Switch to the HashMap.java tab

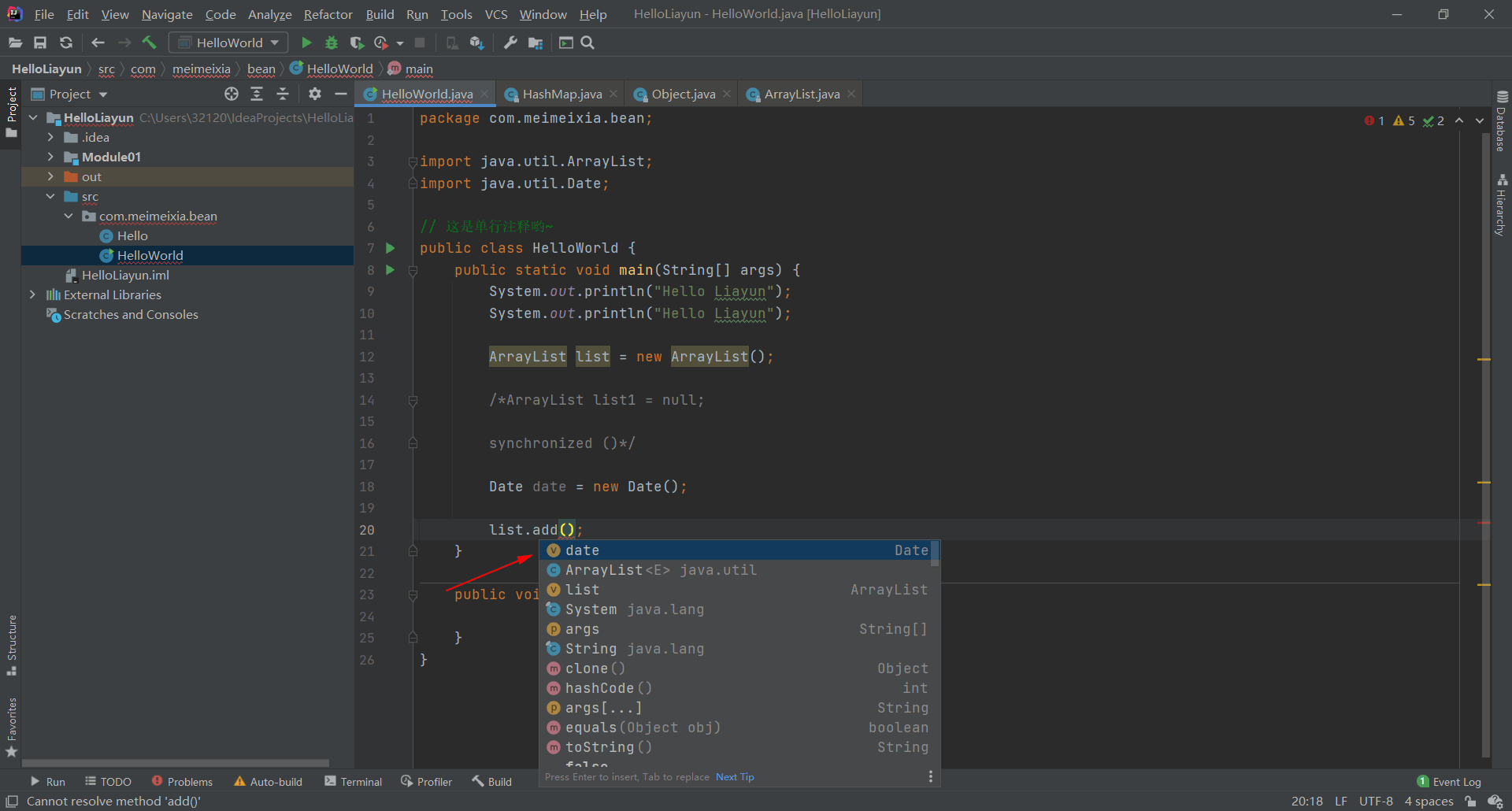pyautogui.click(x=561, y=94)
